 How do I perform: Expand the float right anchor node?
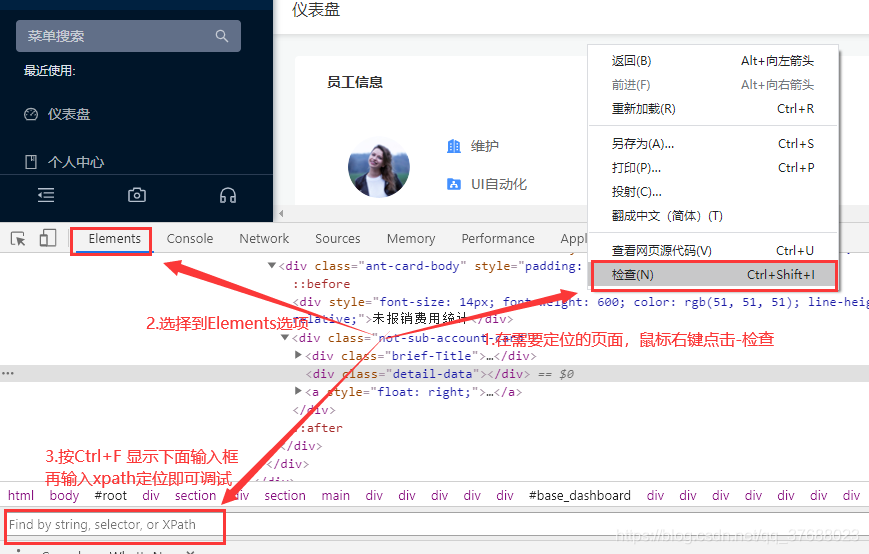298,391
